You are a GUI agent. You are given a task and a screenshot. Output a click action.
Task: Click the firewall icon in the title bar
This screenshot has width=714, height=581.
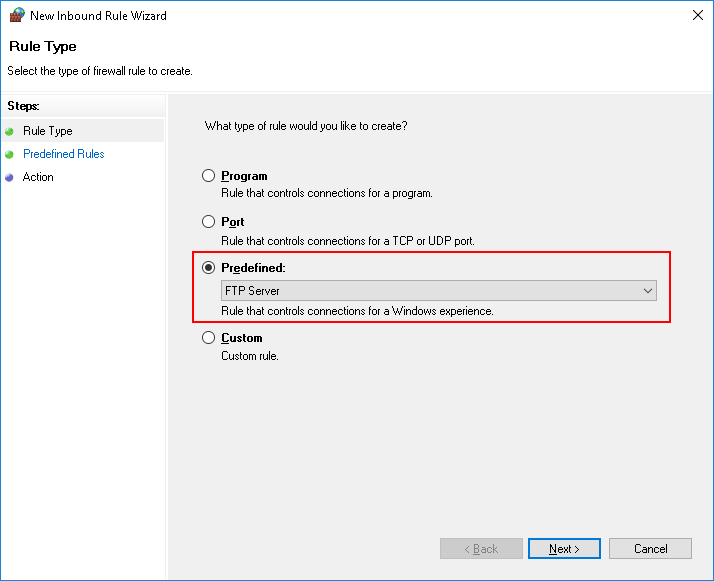tap(15, 16)
